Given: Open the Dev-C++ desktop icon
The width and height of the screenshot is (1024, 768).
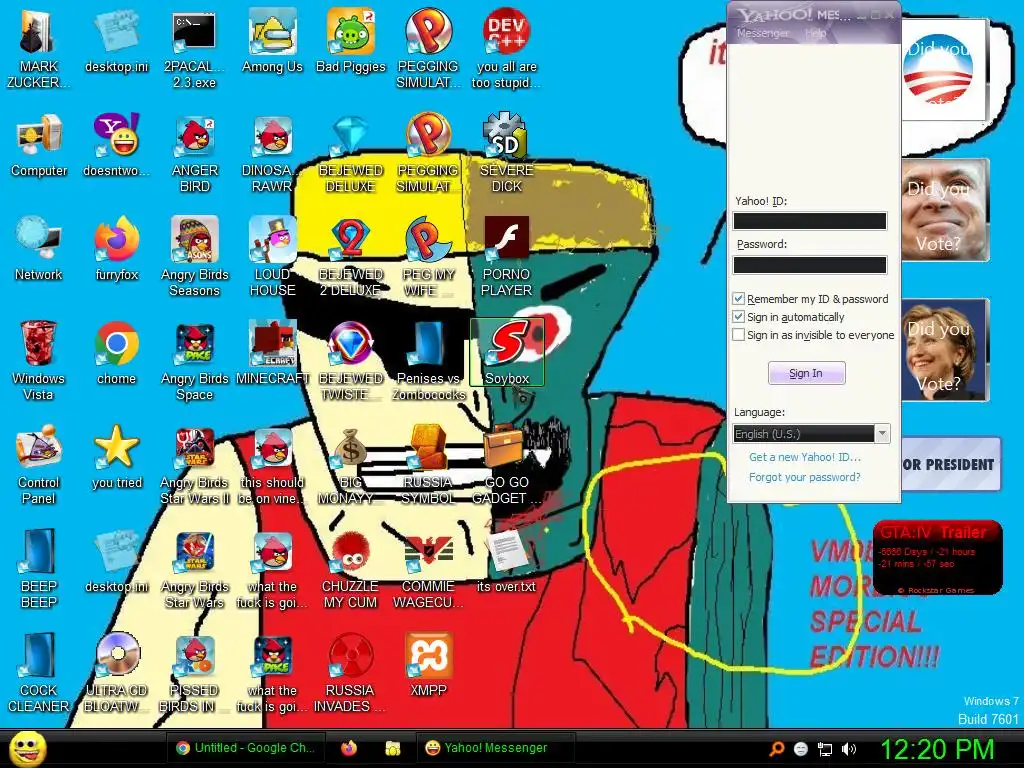Looking at the screenshot, I should [507, 49].
